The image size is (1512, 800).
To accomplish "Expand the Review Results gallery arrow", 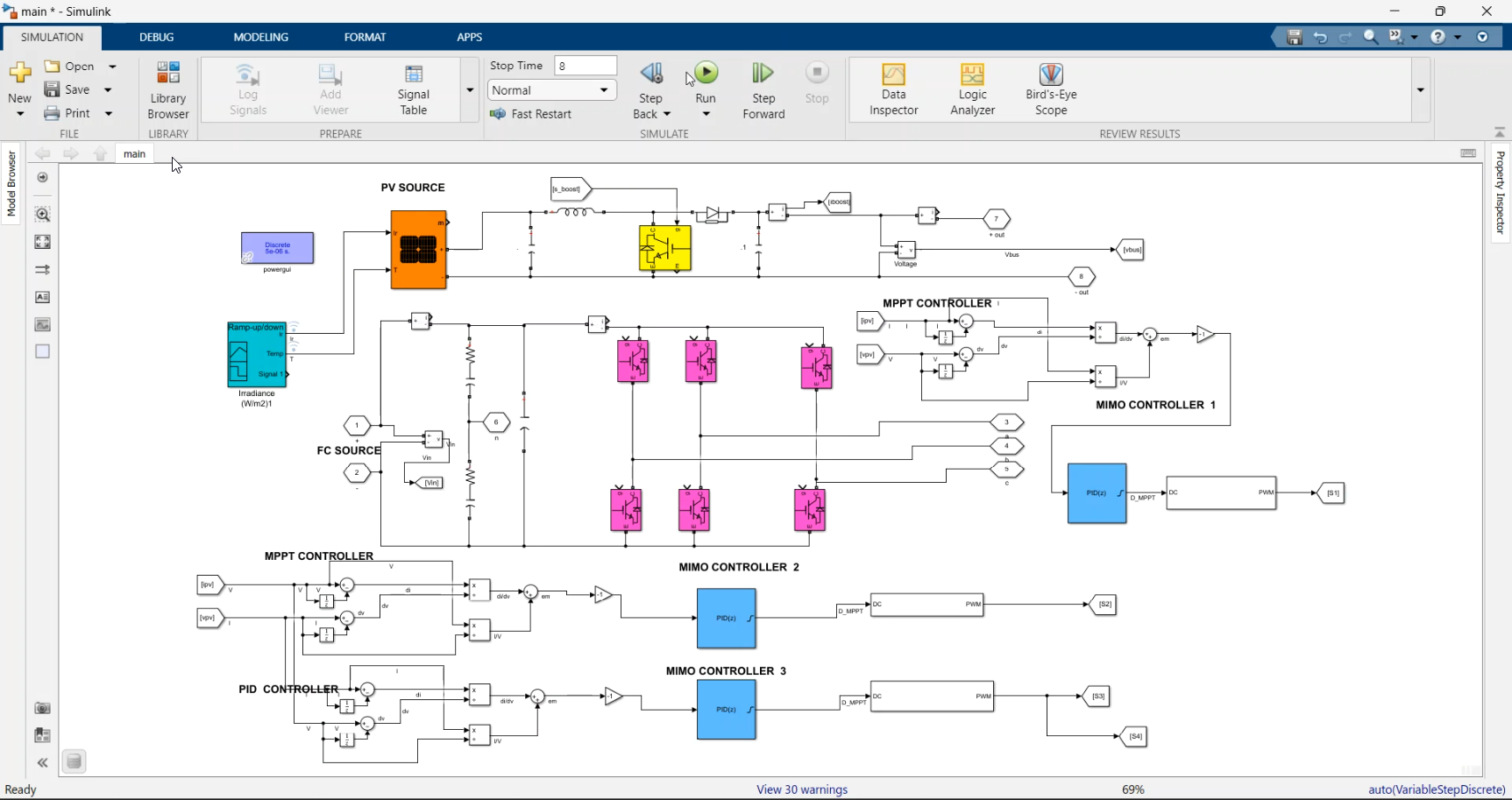I will (x=1420, y=89).
